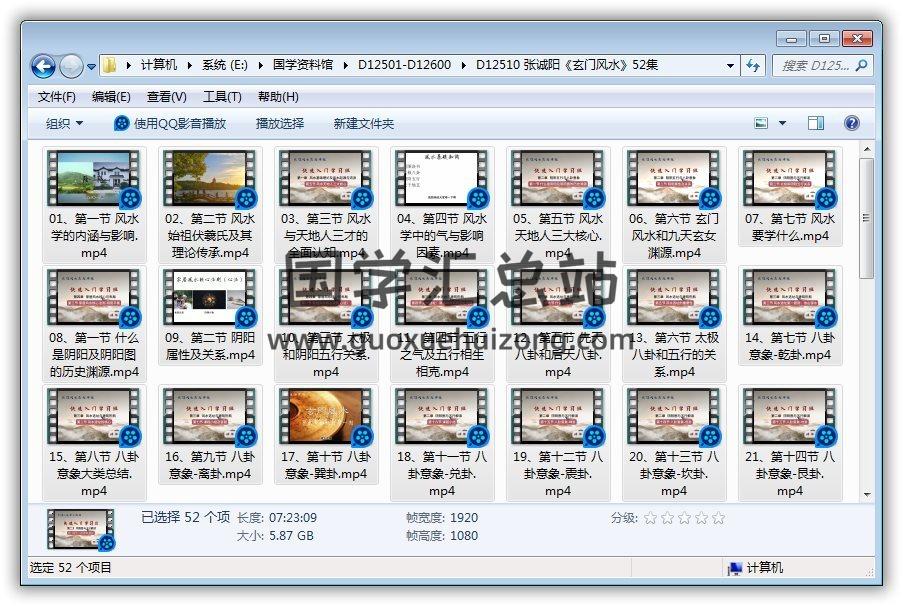Select video 01 第一节 风水学的内涵与影响
Screen dimensions: 903x606
[x=94, y=198]
